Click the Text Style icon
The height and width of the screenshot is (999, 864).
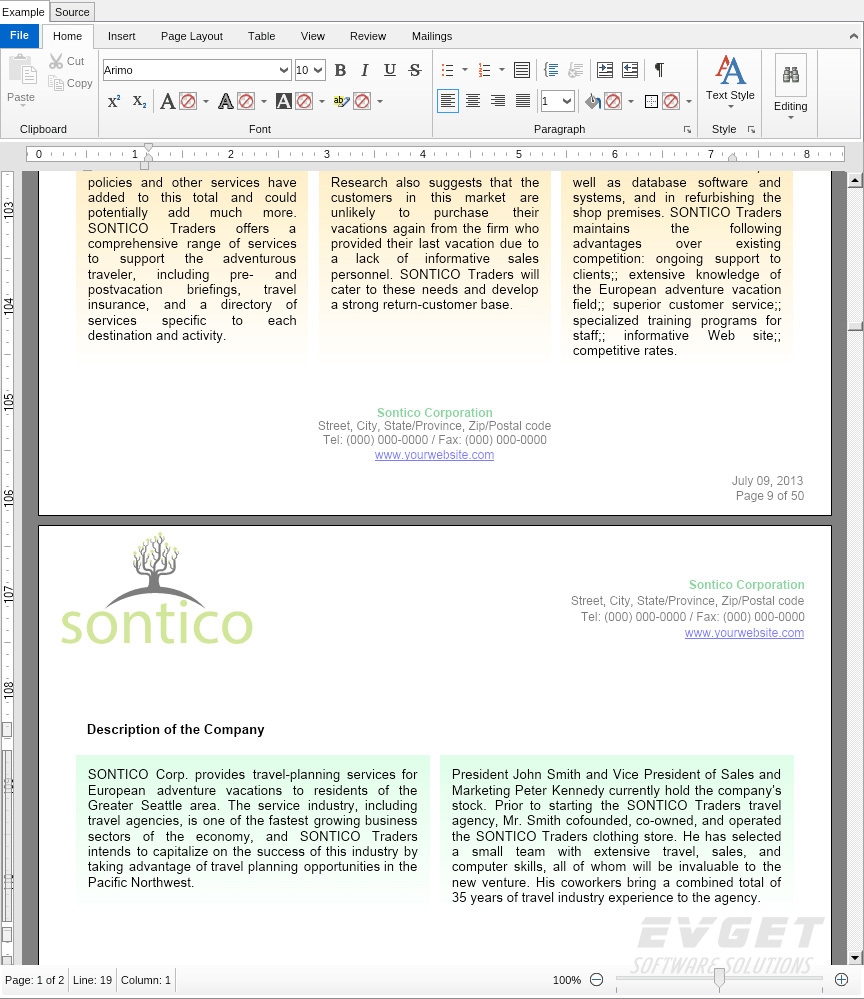(x=730, y=70)
